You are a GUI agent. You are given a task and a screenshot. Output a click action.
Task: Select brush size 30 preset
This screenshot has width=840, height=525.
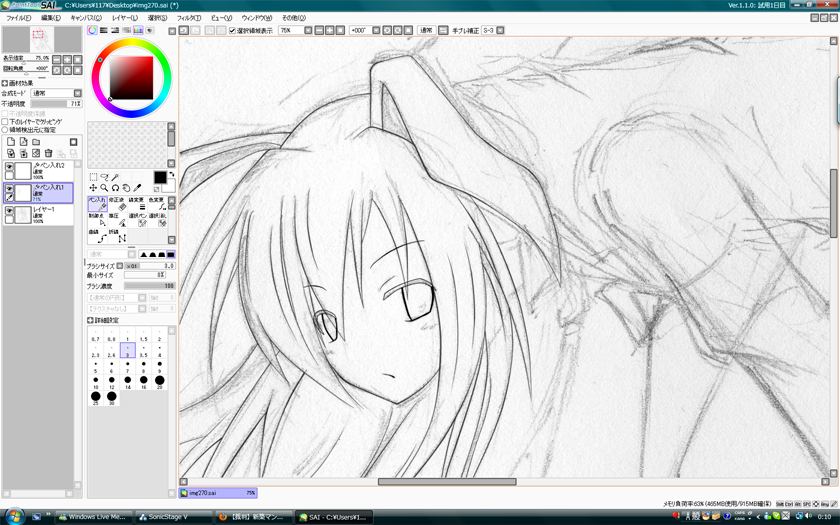pyautogui.click(x=111, y=399)
